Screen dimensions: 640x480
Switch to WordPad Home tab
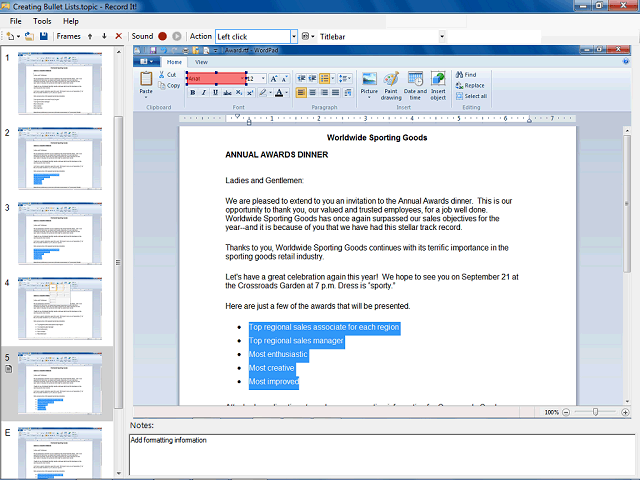174,62
